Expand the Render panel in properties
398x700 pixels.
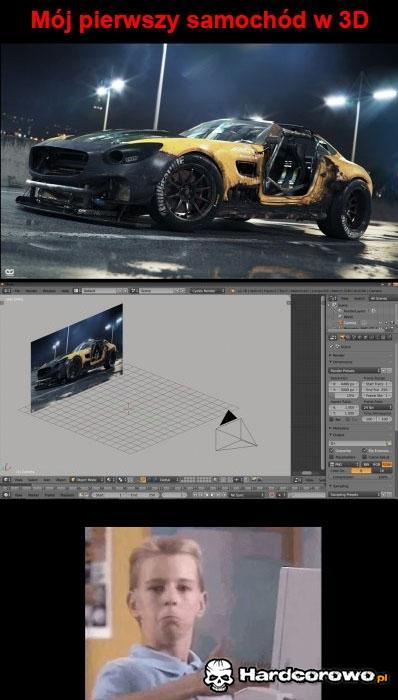coord(338,355)
